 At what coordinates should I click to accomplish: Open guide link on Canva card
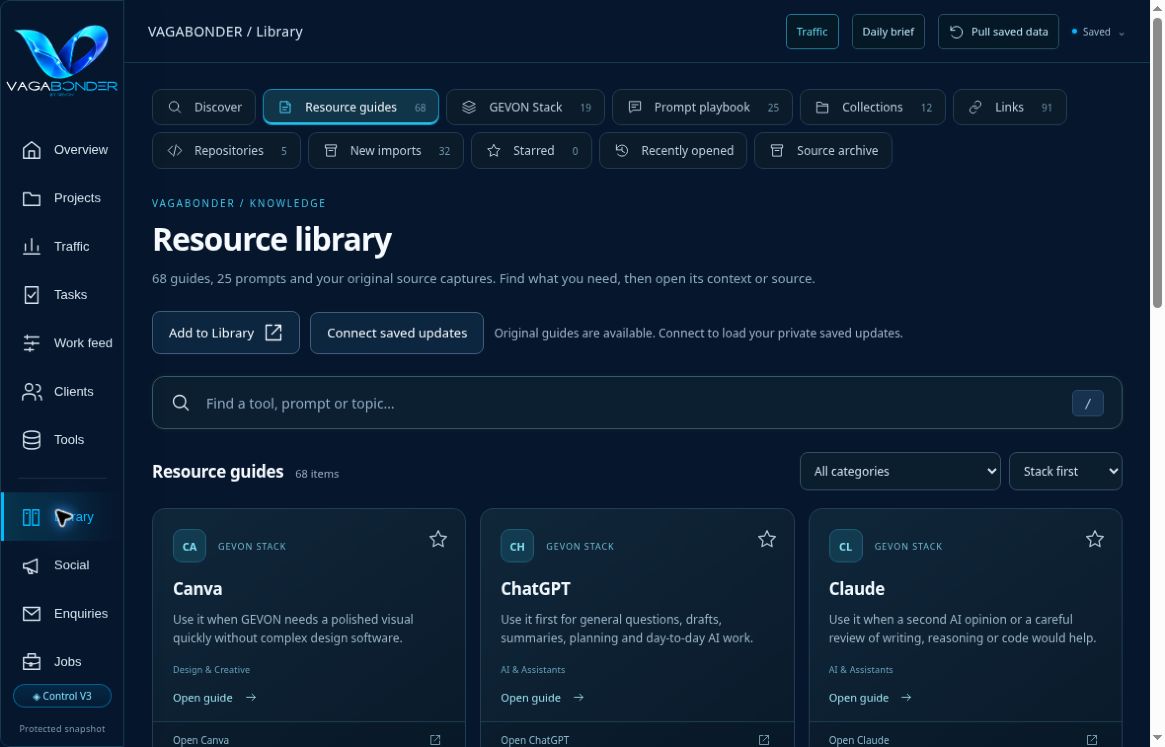point(214,698)
